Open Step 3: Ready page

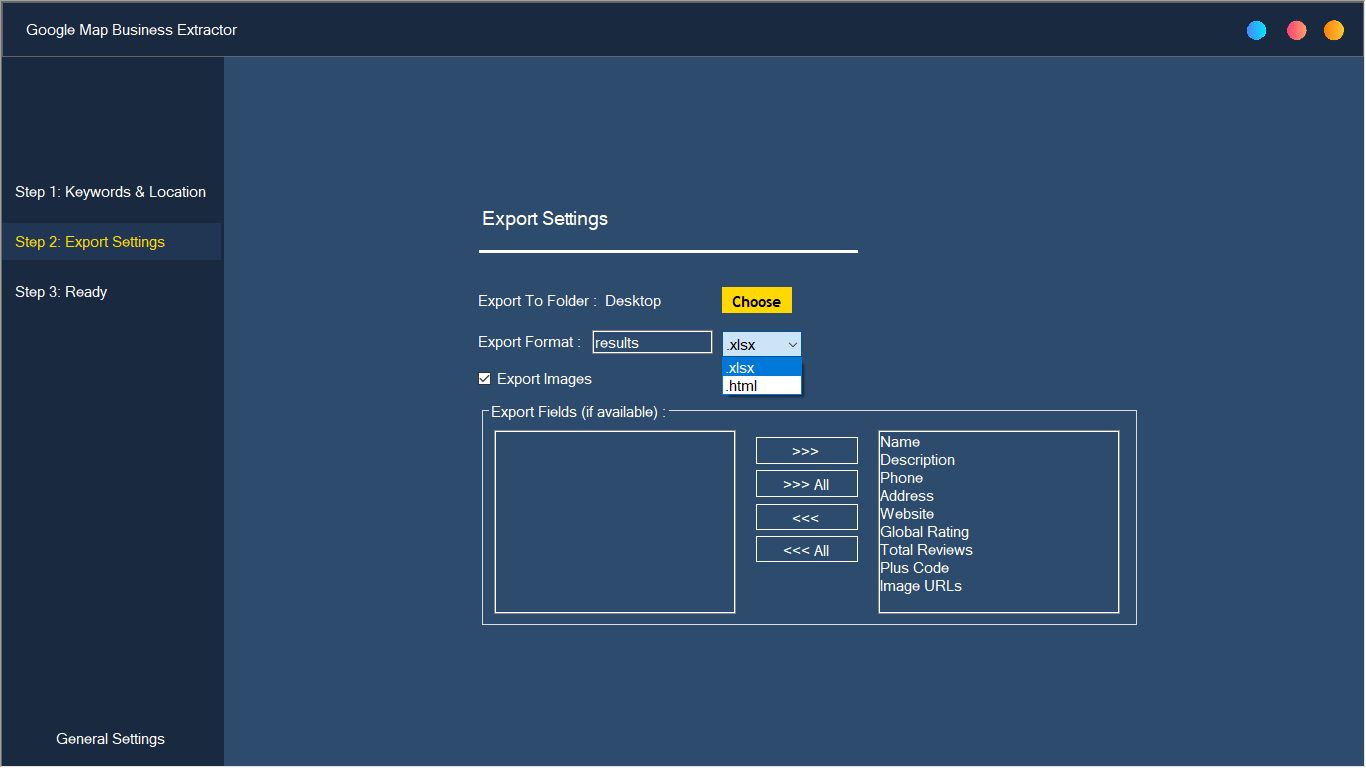click(x=61, y=292)
